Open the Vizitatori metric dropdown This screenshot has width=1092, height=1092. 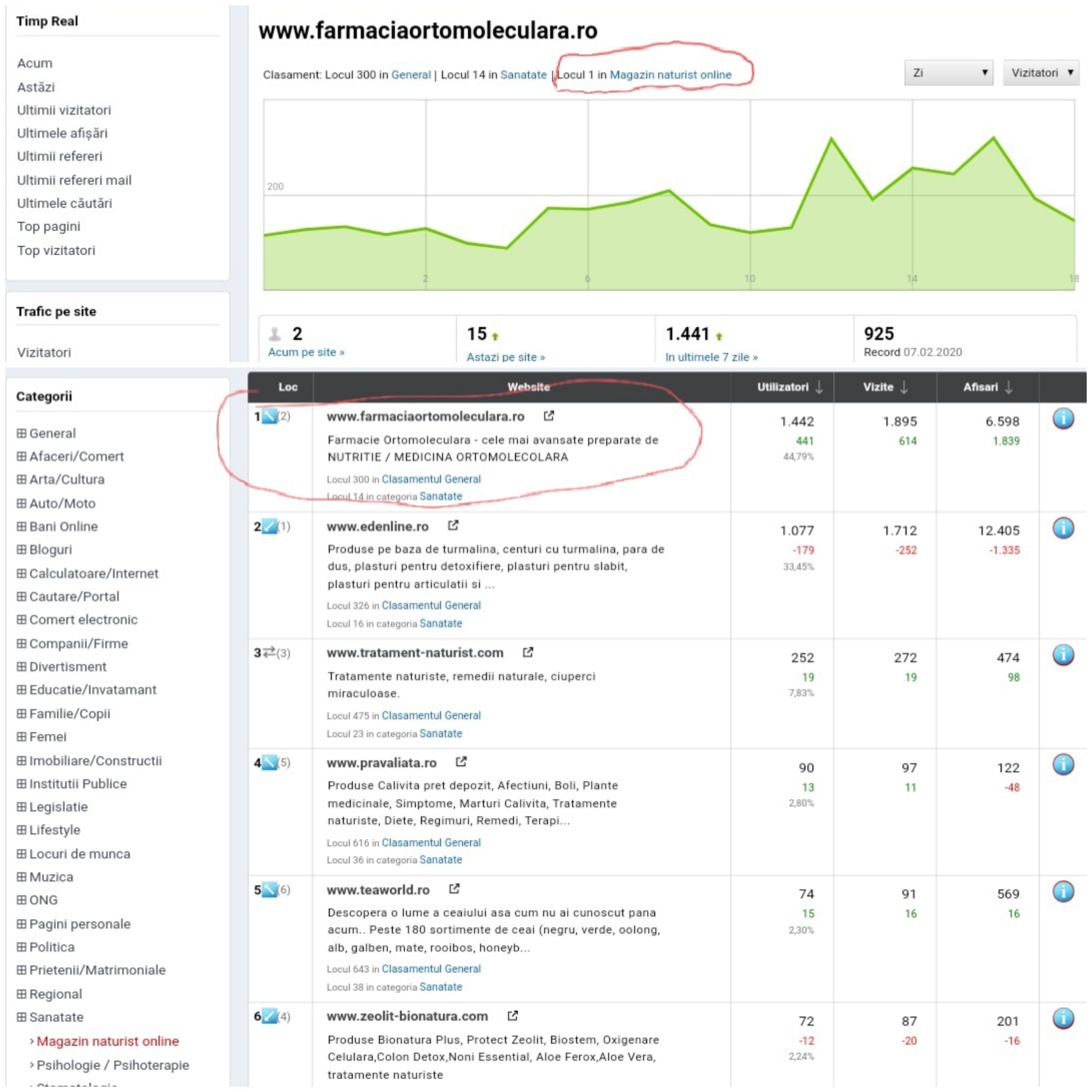[1041, 73]
